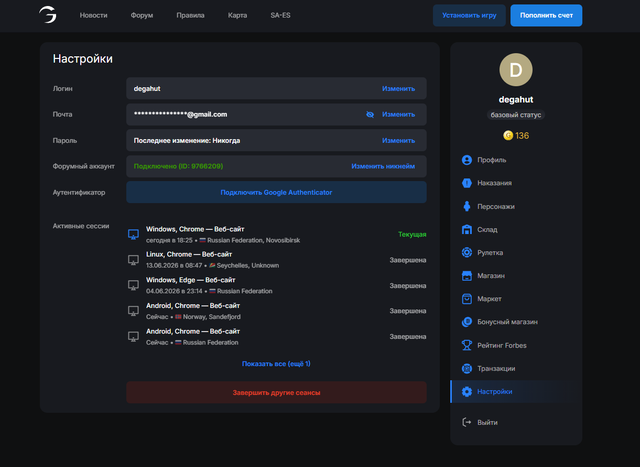The image size is (640, 467).
Task: Click Завершить другие сеансы button
Action: pos(276,392)
